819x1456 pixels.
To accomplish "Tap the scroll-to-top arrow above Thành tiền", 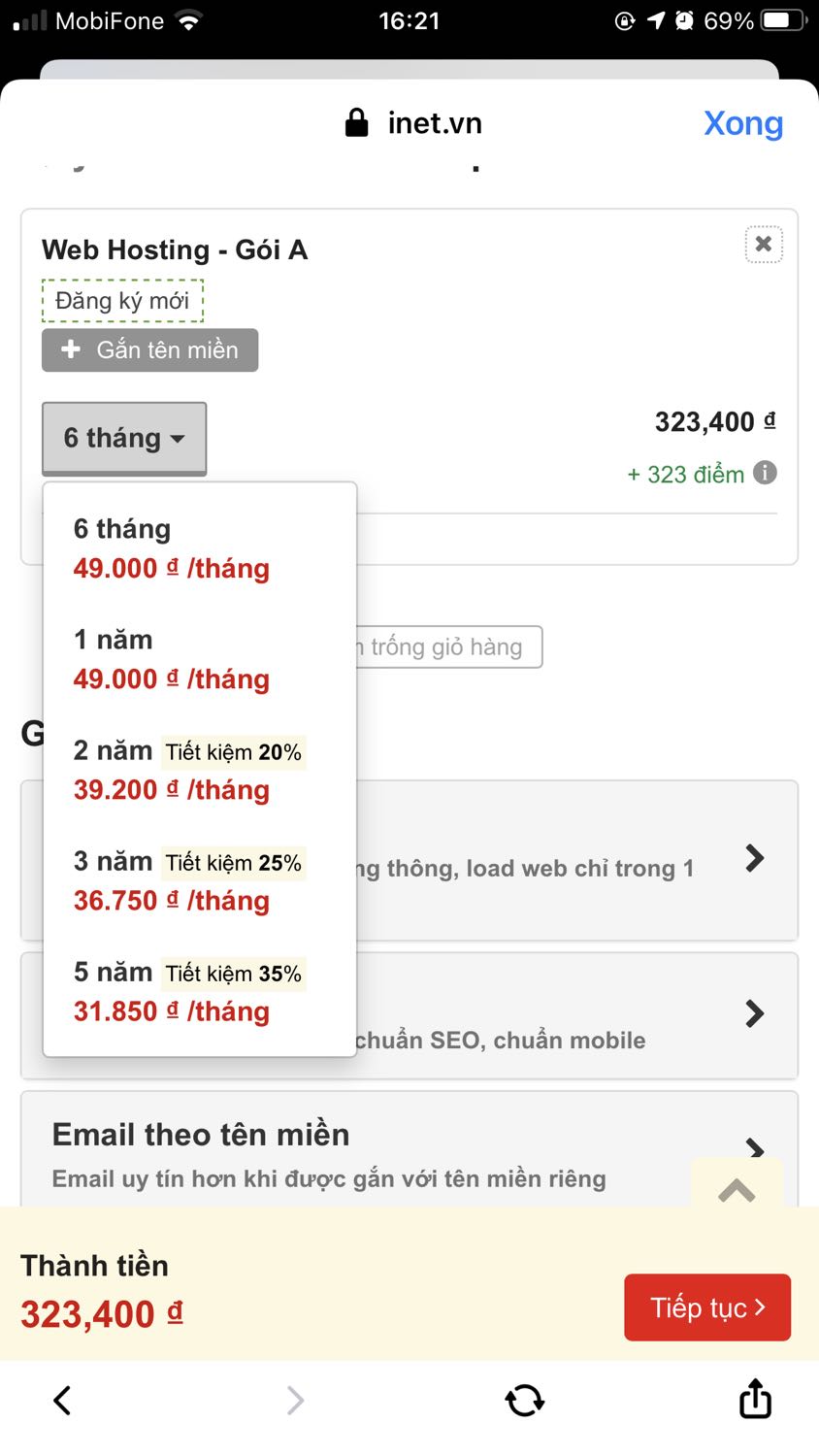I will pos(737,1189).
